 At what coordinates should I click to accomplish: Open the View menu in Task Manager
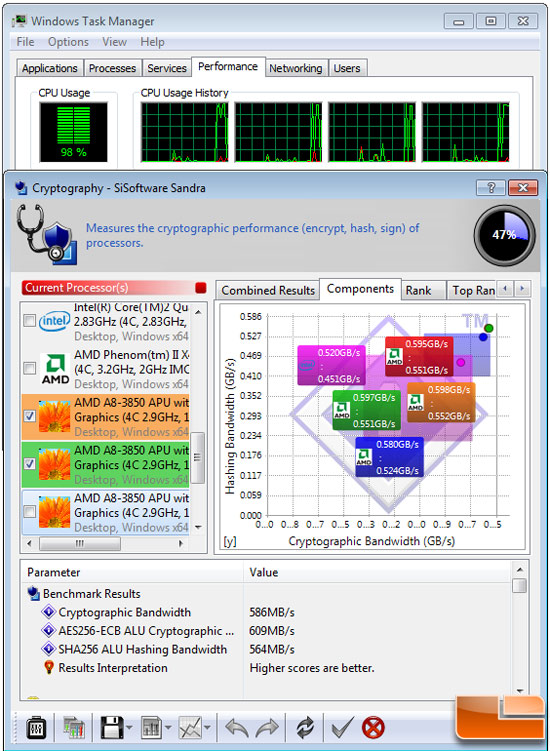(x=114, y=42)
